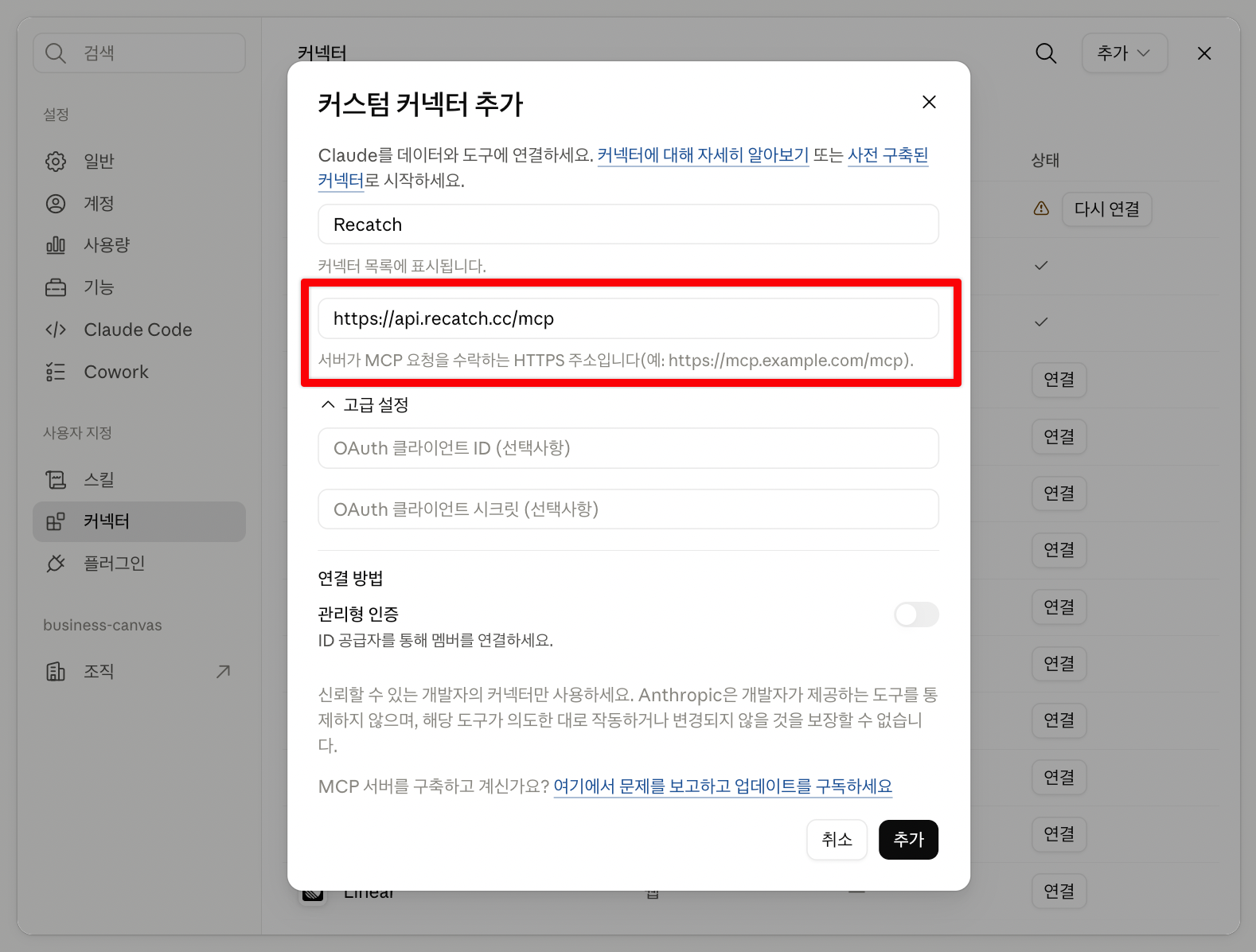Open 플러그인 plug icon
Screen dimensions: 1256x952
tap(56, 564)
